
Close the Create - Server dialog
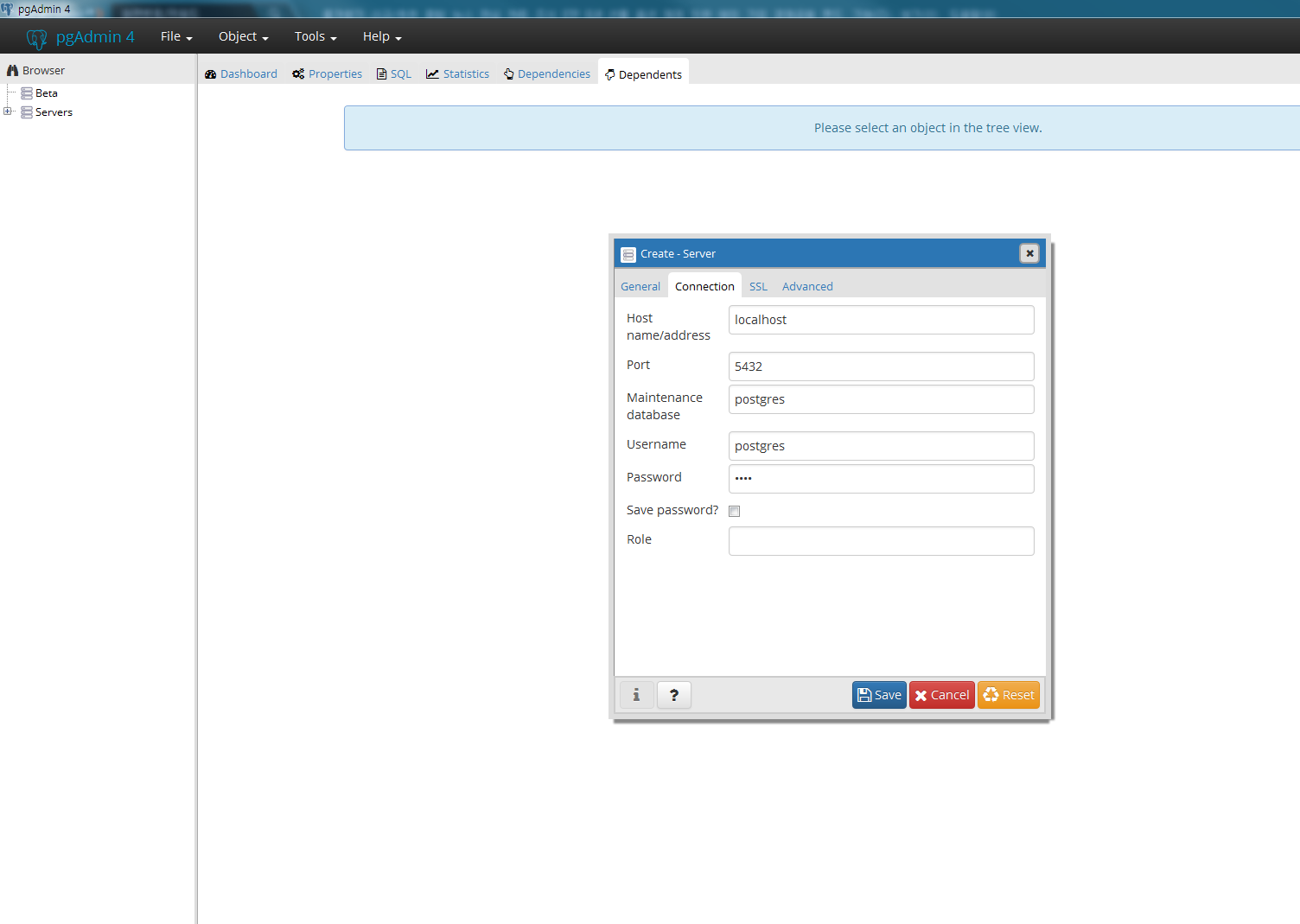(1029, 253)
